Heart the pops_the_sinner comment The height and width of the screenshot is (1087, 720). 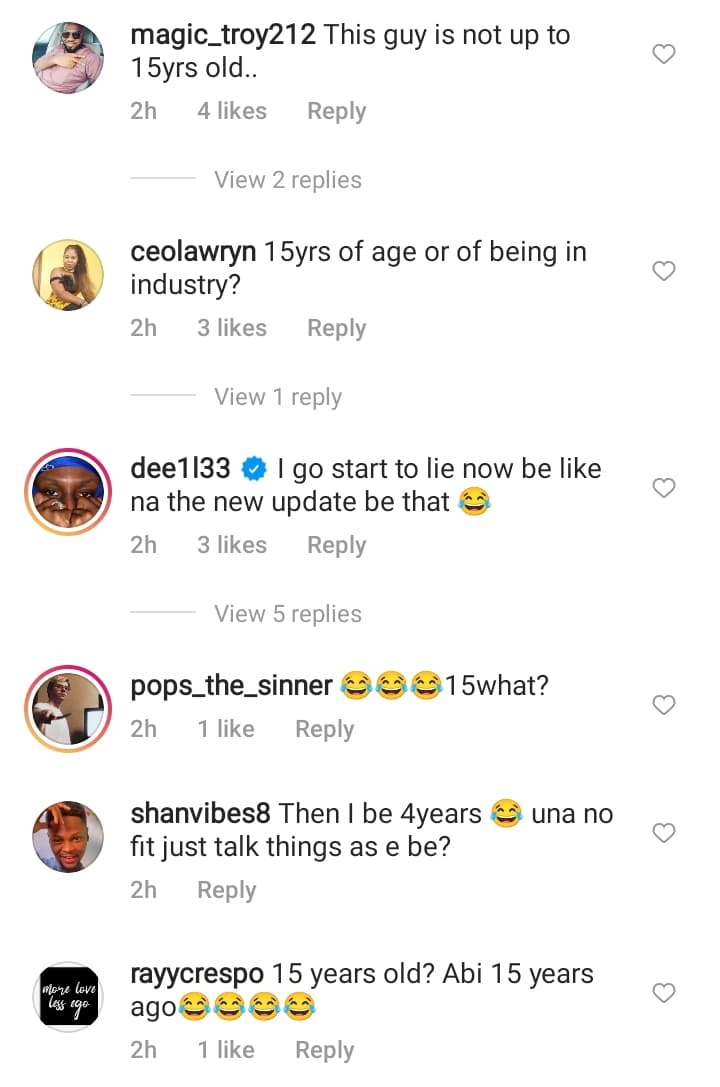(x=664, y=705)
